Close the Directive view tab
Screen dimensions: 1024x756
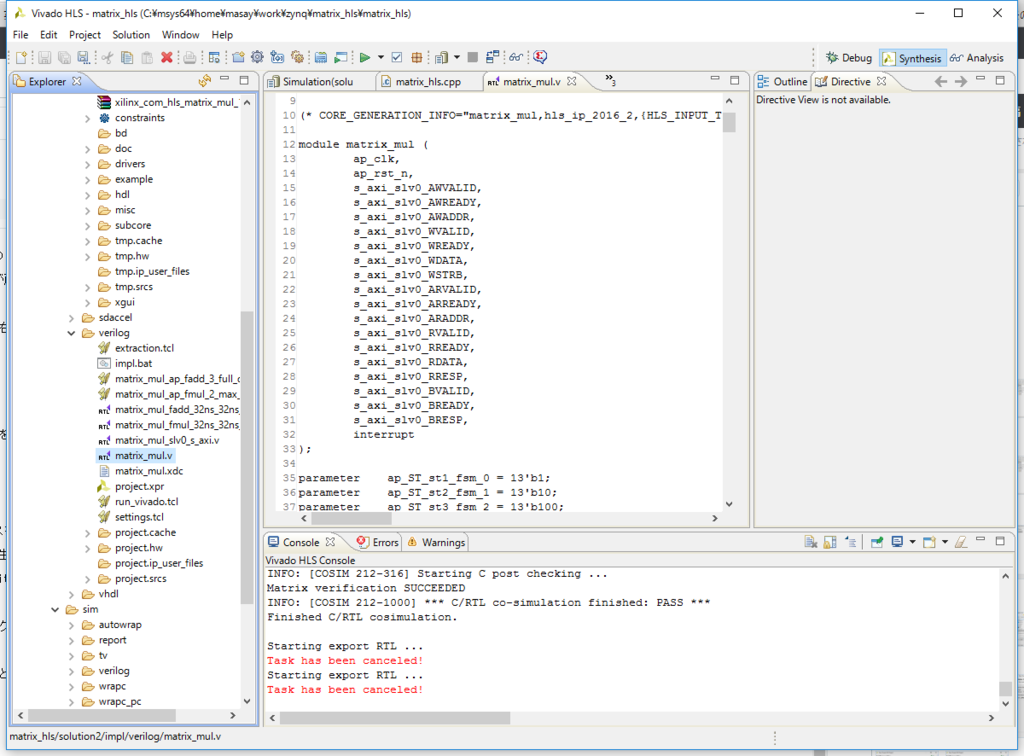[x=882, y=81]
